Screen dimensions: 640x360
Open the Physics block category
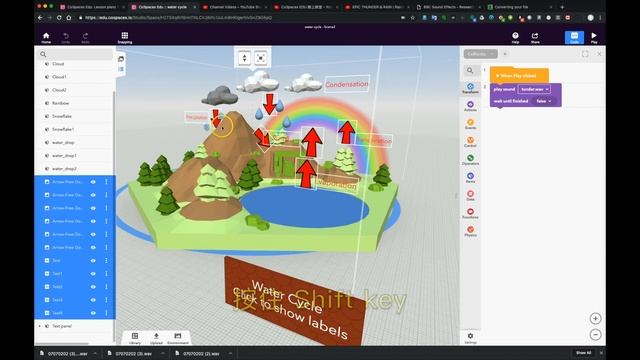click(470, 231)
